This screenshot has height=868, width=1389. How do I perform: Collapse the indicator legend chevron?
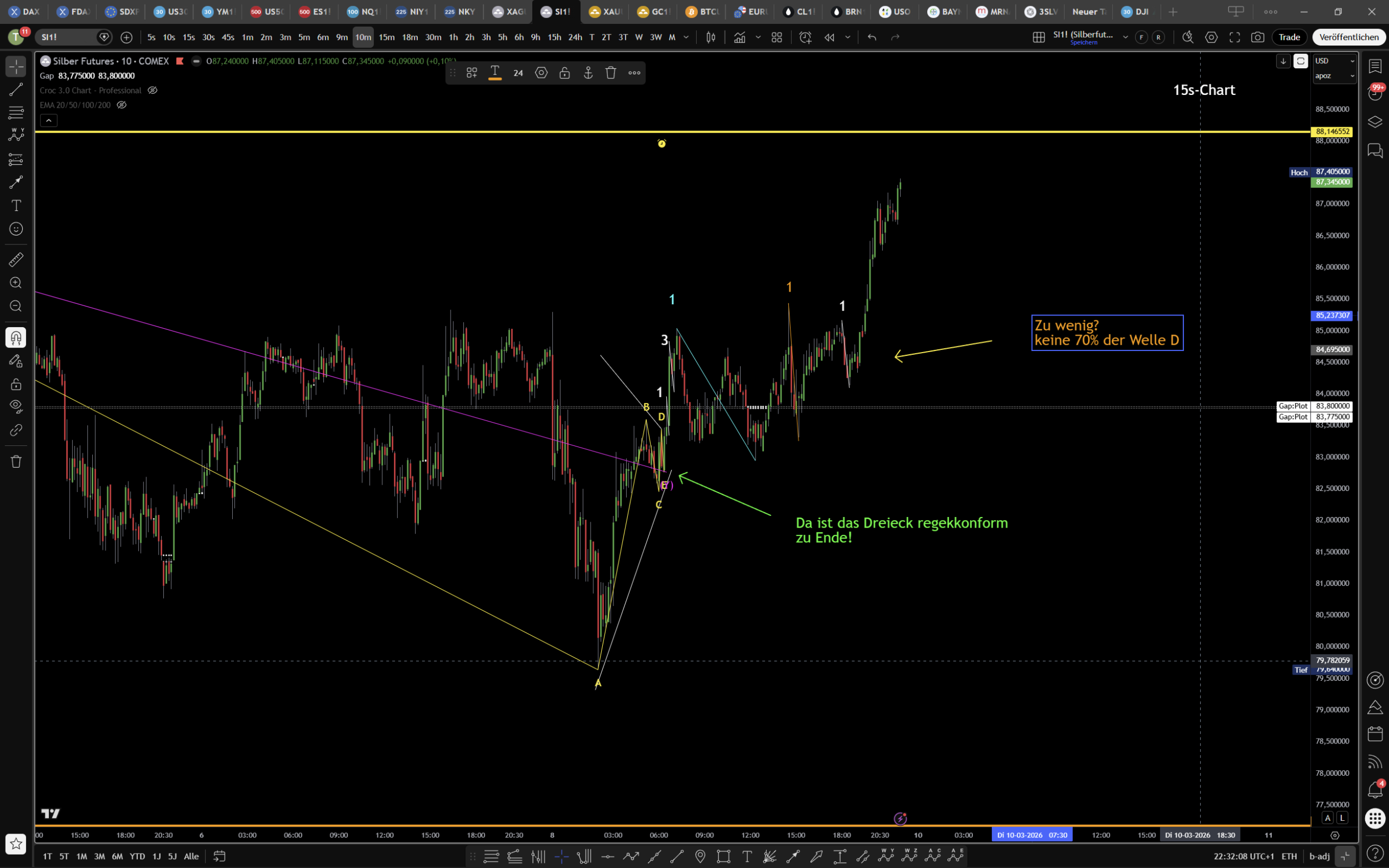49,121
